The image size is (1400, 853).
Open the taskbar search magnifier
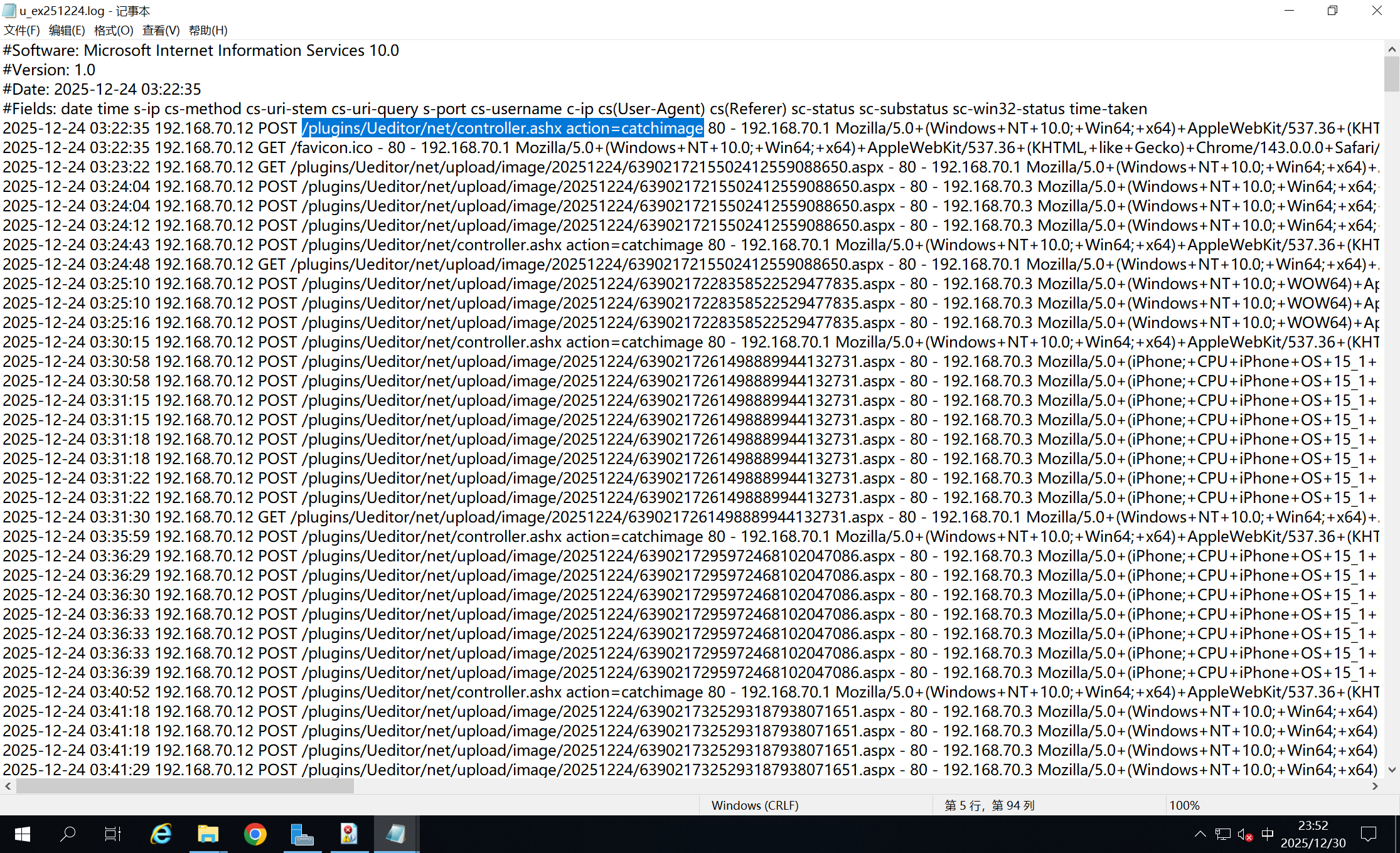click(67, 834)
